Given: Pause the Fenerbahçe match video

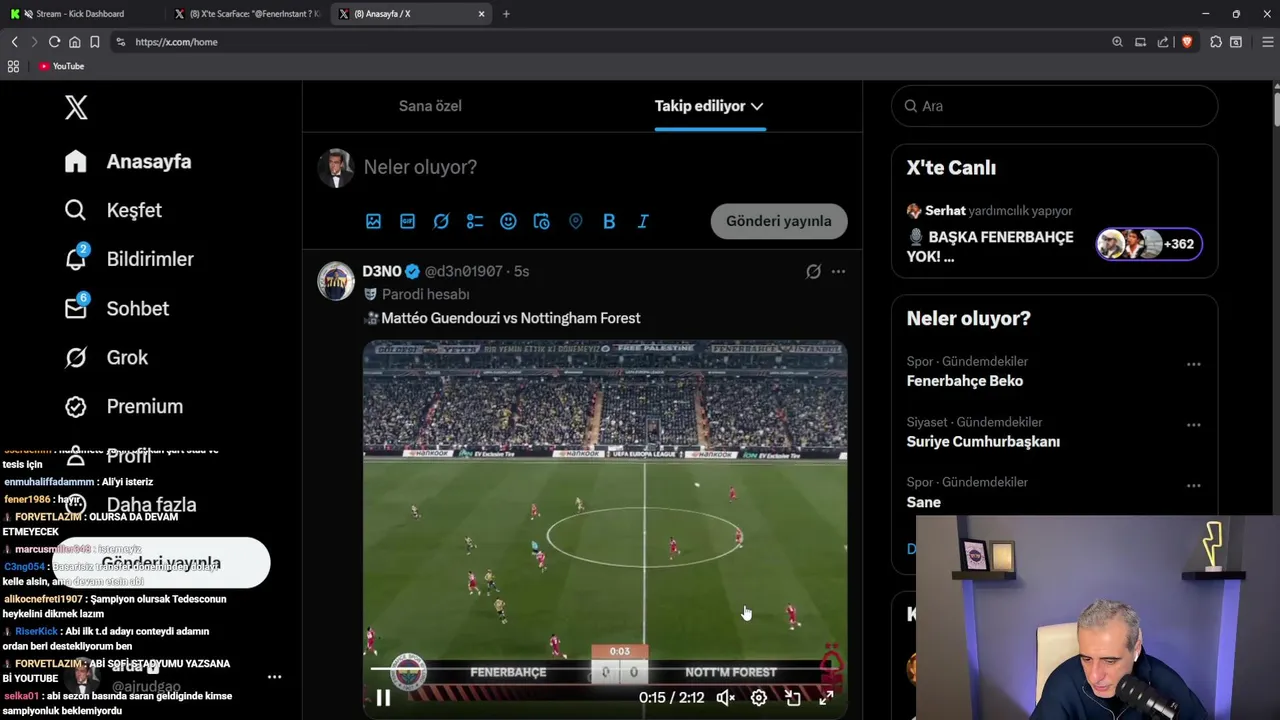Looking at the screenshot, I should point(383,698).
